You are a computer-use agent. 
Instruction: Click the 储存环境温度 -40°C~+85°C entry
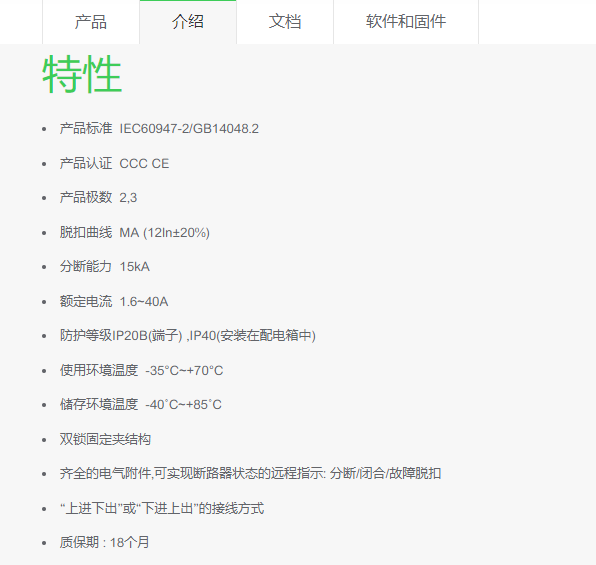[x=140, y=405]
